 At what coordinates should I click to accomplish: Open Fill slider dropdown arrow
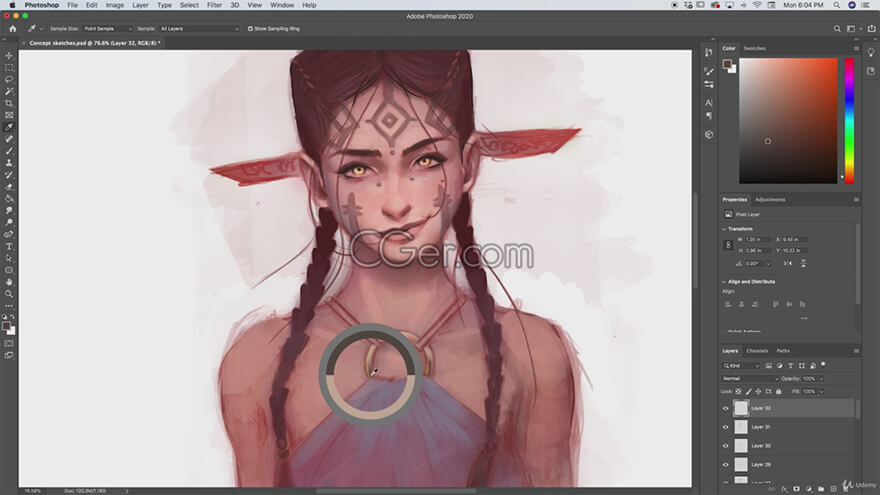[x=821, y=391]
